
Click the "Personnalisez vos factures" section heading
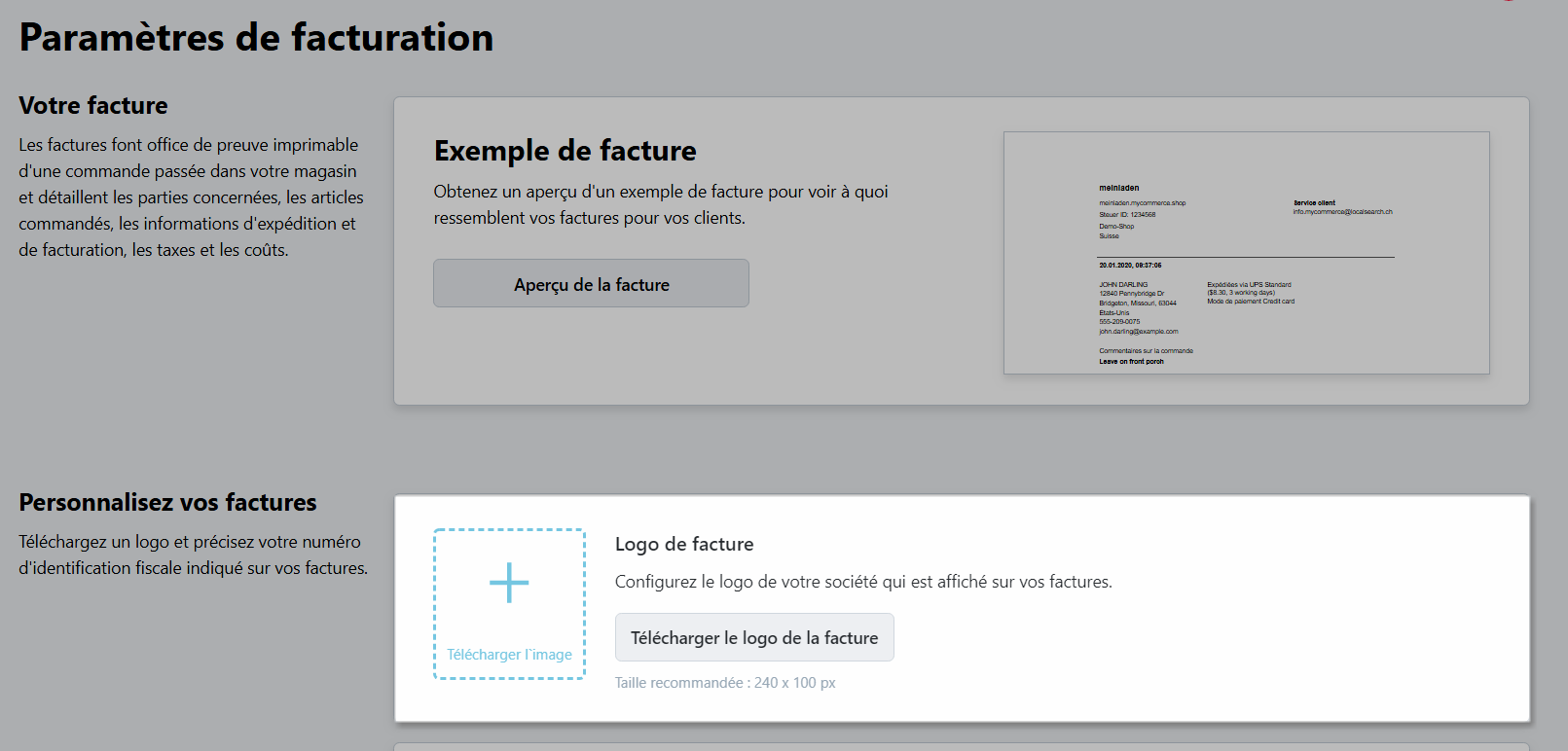tap(167, 502)
